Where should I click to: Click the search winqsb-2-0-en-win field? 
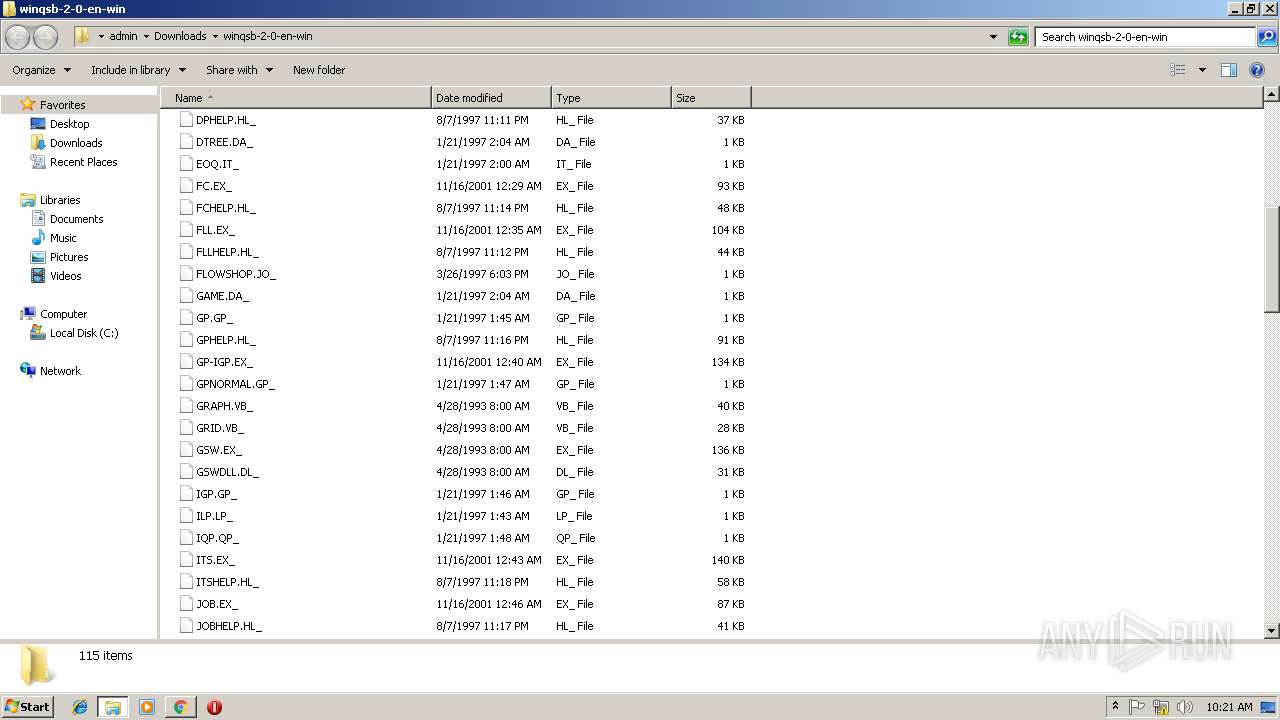[1145, 37]
